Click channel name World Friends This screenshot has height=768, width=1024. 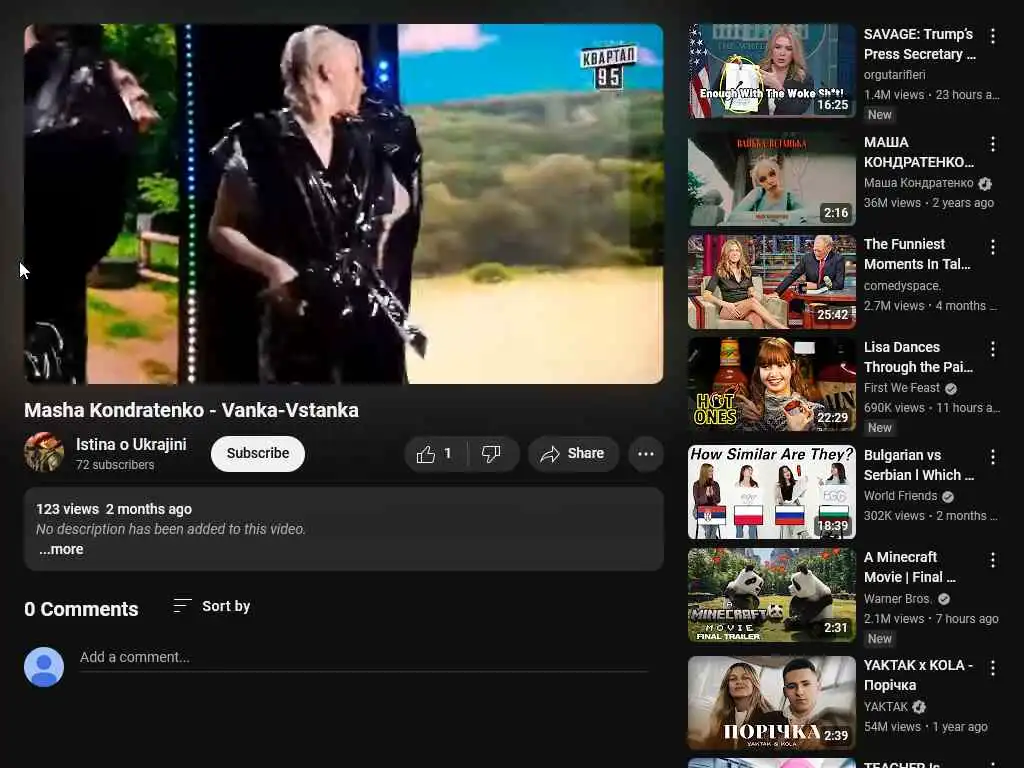(900, 496)
